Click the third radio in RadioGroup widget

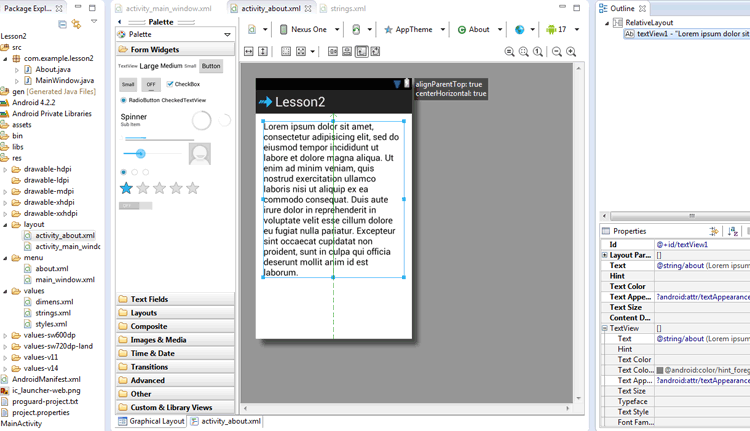coord(145,172)
